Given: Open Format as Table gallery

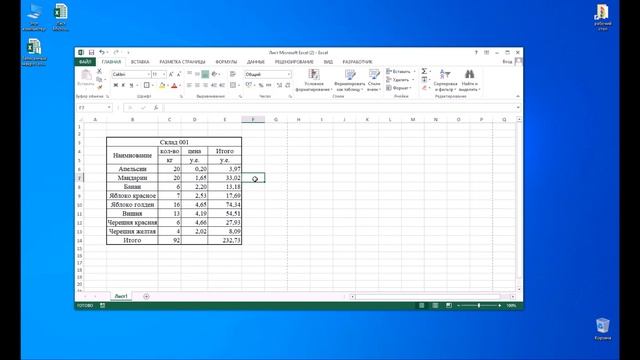Looking at the screenshot, I should pyautogui.click(x=350, y=80).
